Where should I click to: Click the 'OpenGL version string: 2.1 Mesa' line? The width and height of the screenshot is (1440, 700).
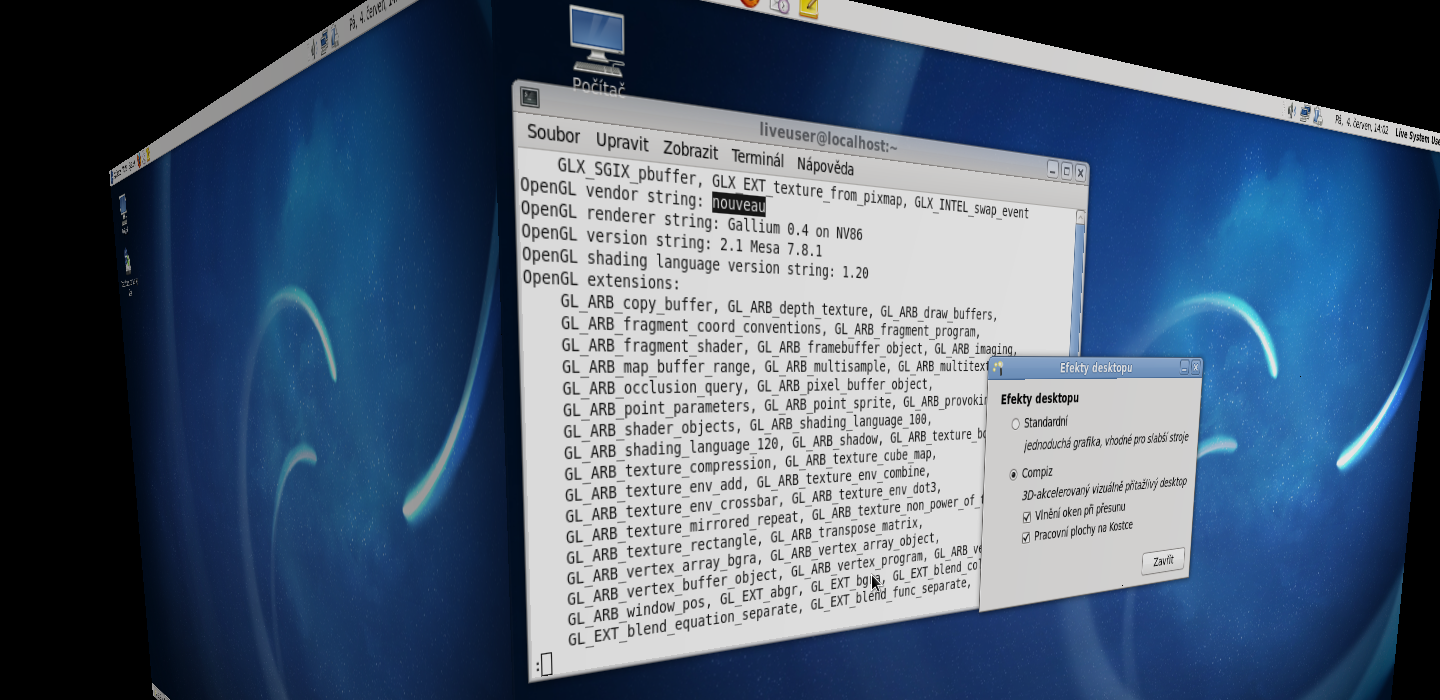coord(672,243)
